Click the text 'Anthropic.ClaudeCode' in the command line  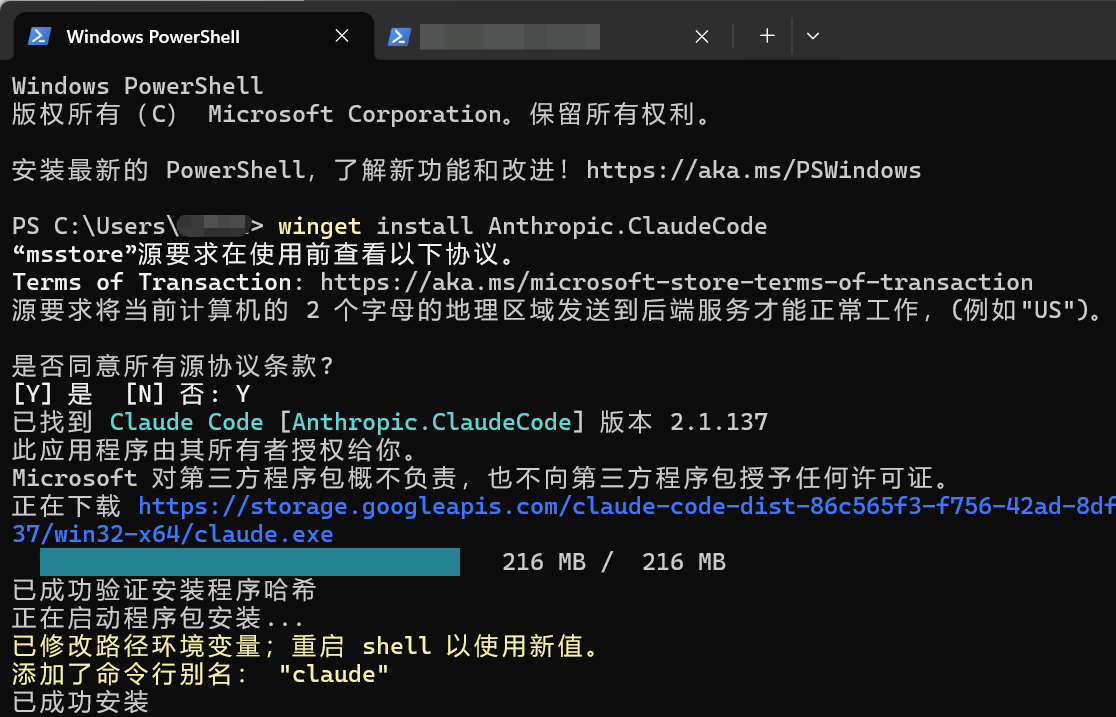pyautogui.click(x=628, y=226)
